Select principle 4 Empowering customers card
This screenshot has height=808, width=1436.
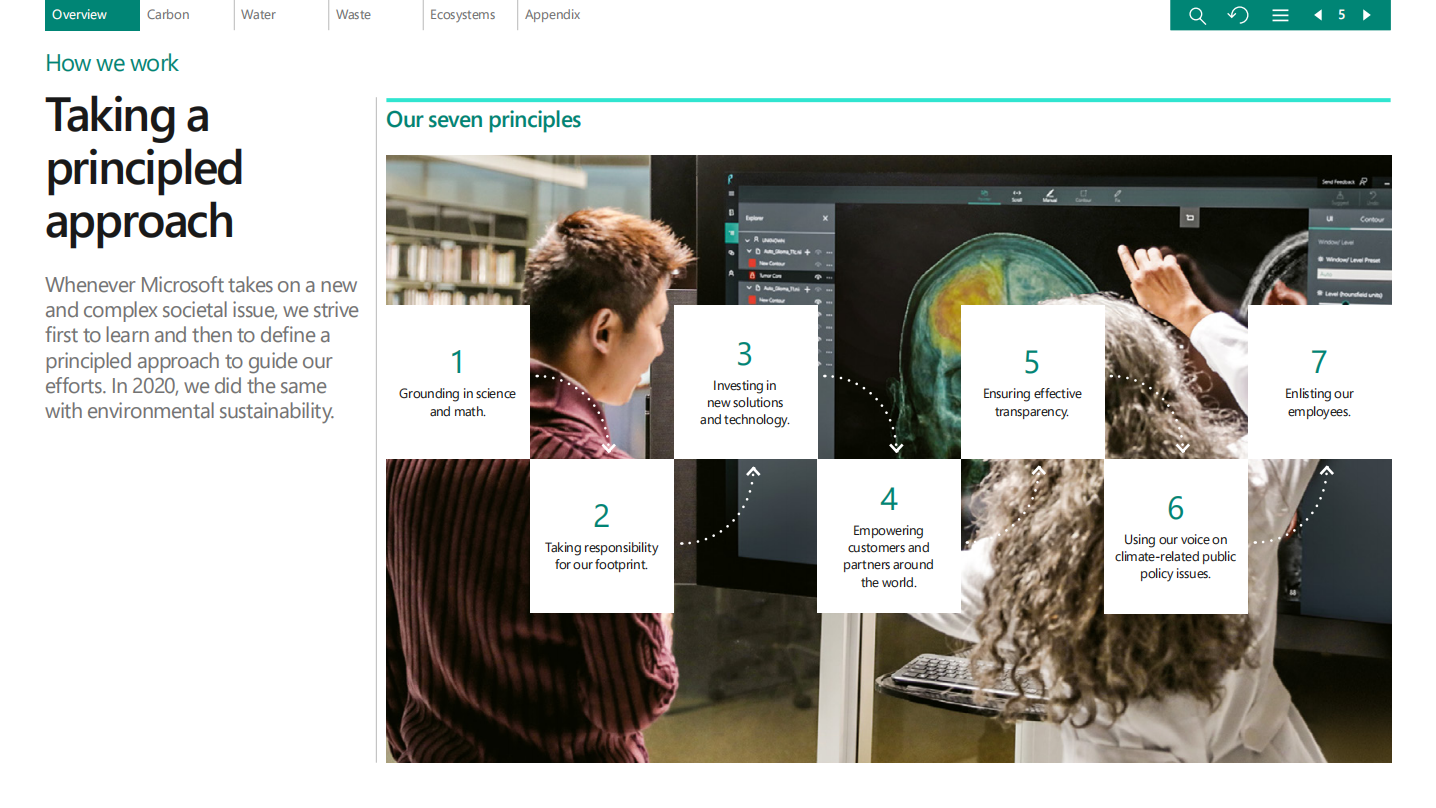[888, 536]
